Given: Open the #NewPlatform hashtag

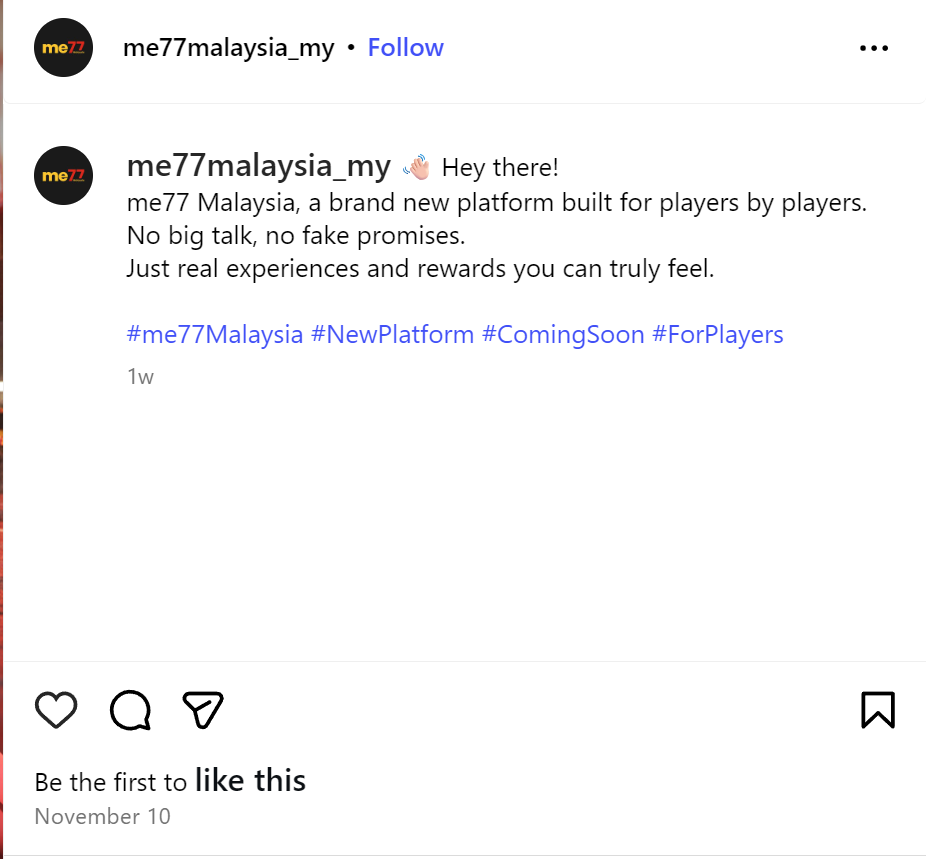Looking at the screenshot, I should tap(392, 334).
